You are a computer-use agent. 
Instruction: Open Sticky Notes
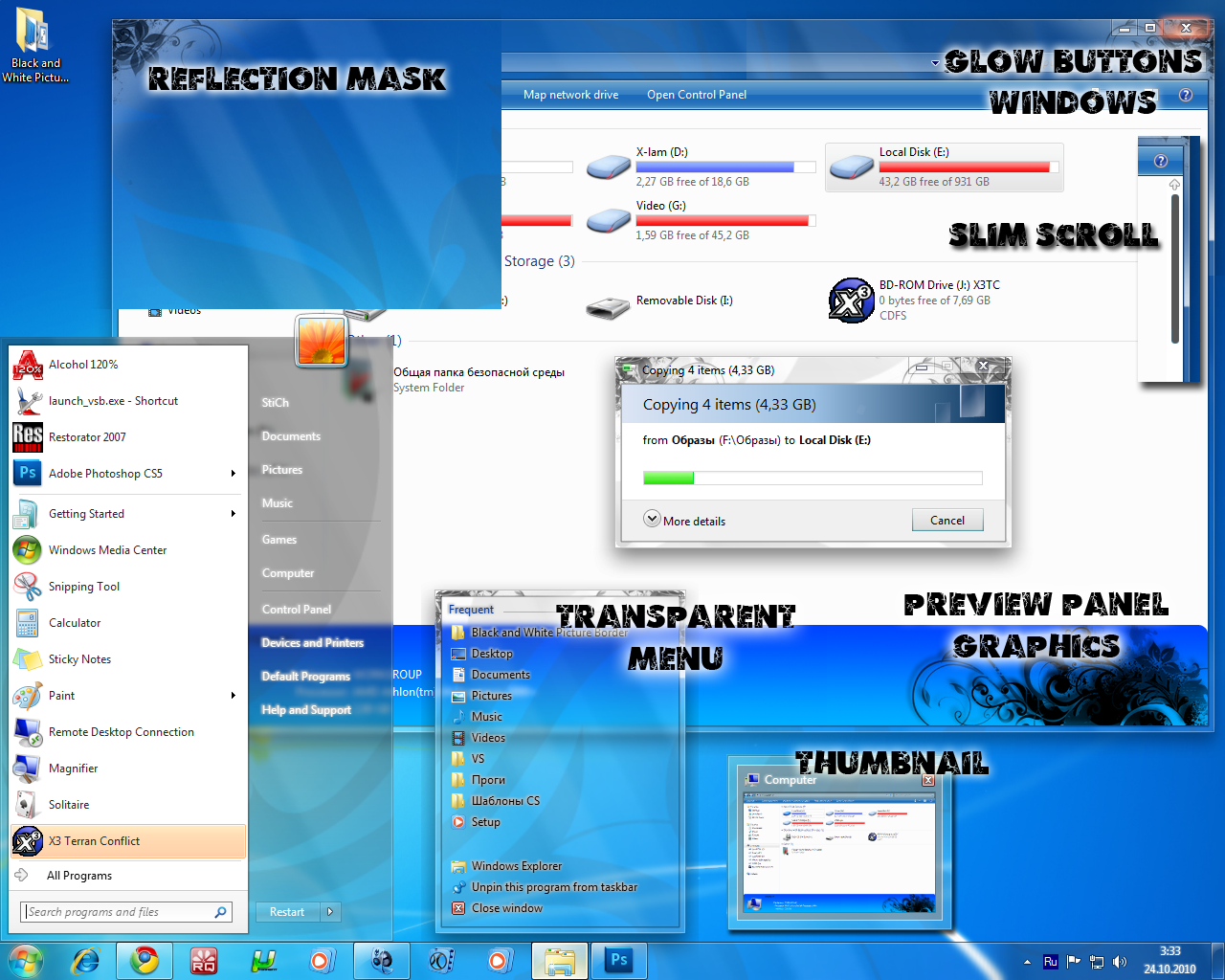tap(128, 659)
